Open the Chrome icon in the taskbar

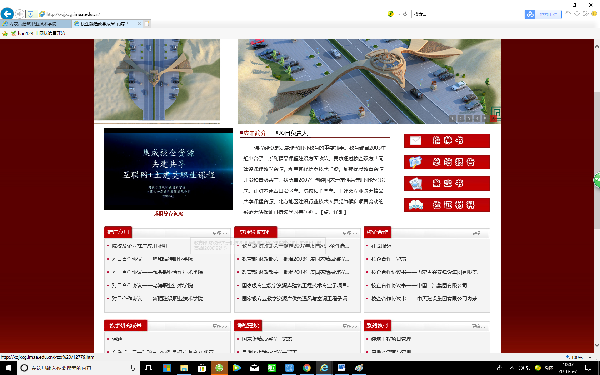[307, 368]
